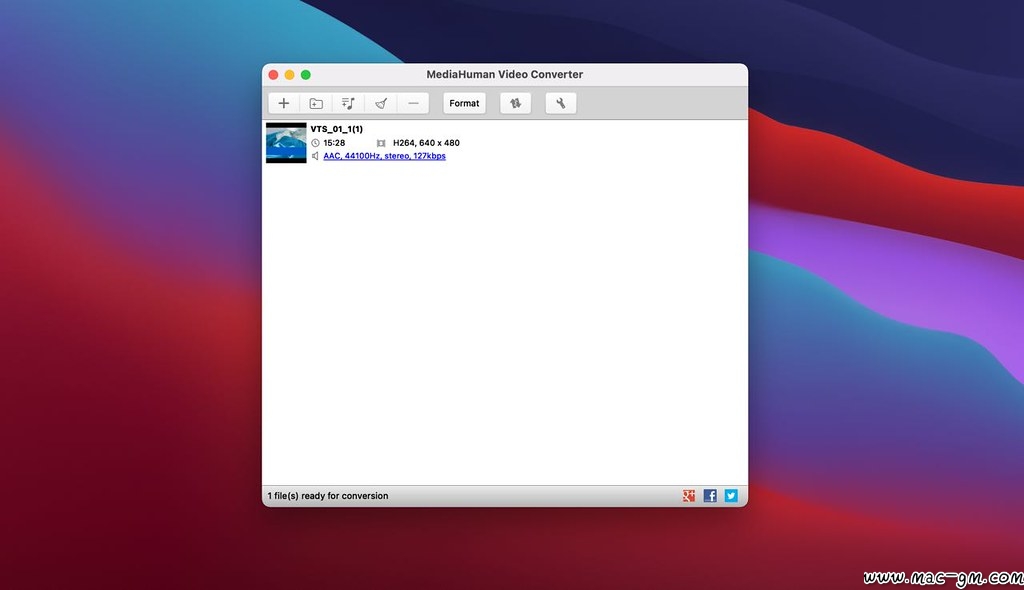Open settings with the wrench icon
Image resolution: width=1024 pixels, height=590 pixels.
(560, 103)
